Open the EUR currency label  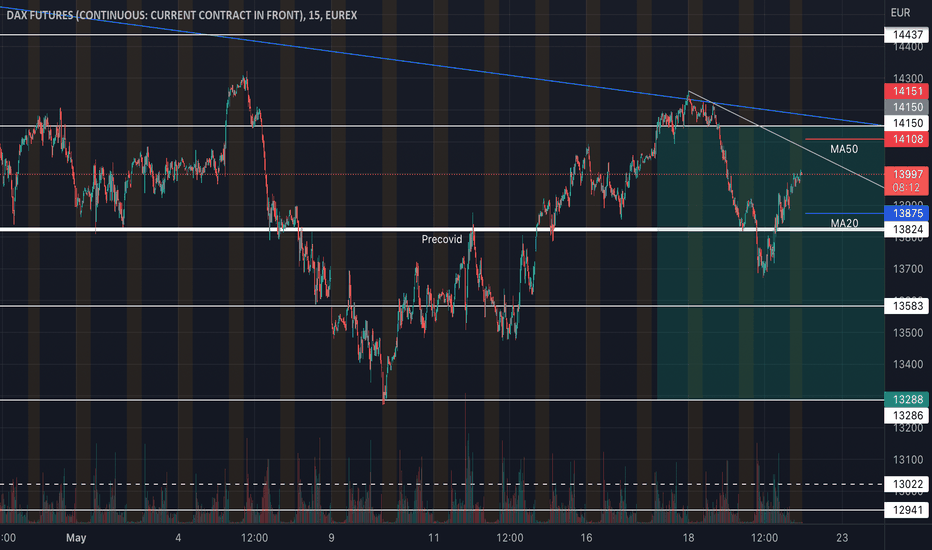tap(900, 12)
